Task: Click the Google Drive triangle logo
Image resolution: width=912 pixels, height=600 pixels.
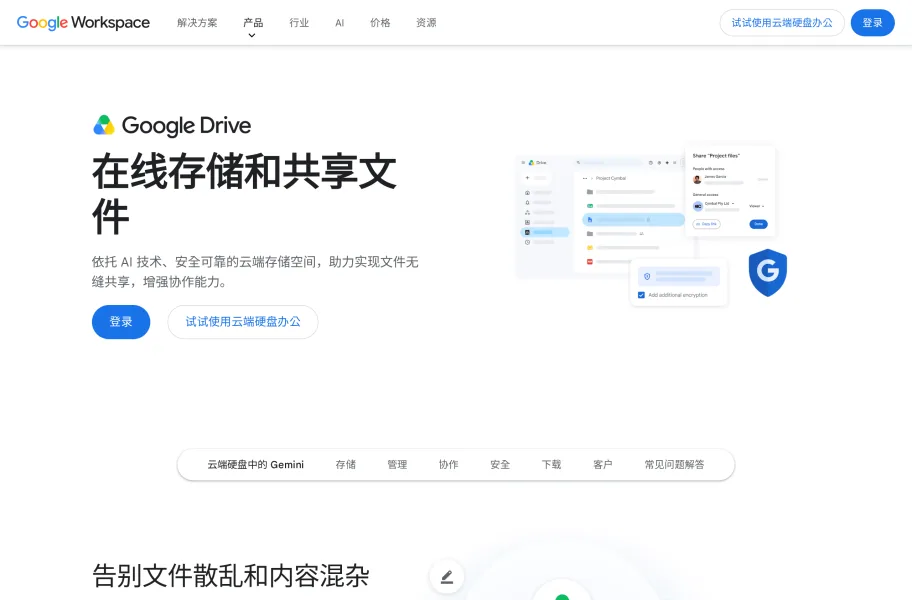Action: click(104, 125)
